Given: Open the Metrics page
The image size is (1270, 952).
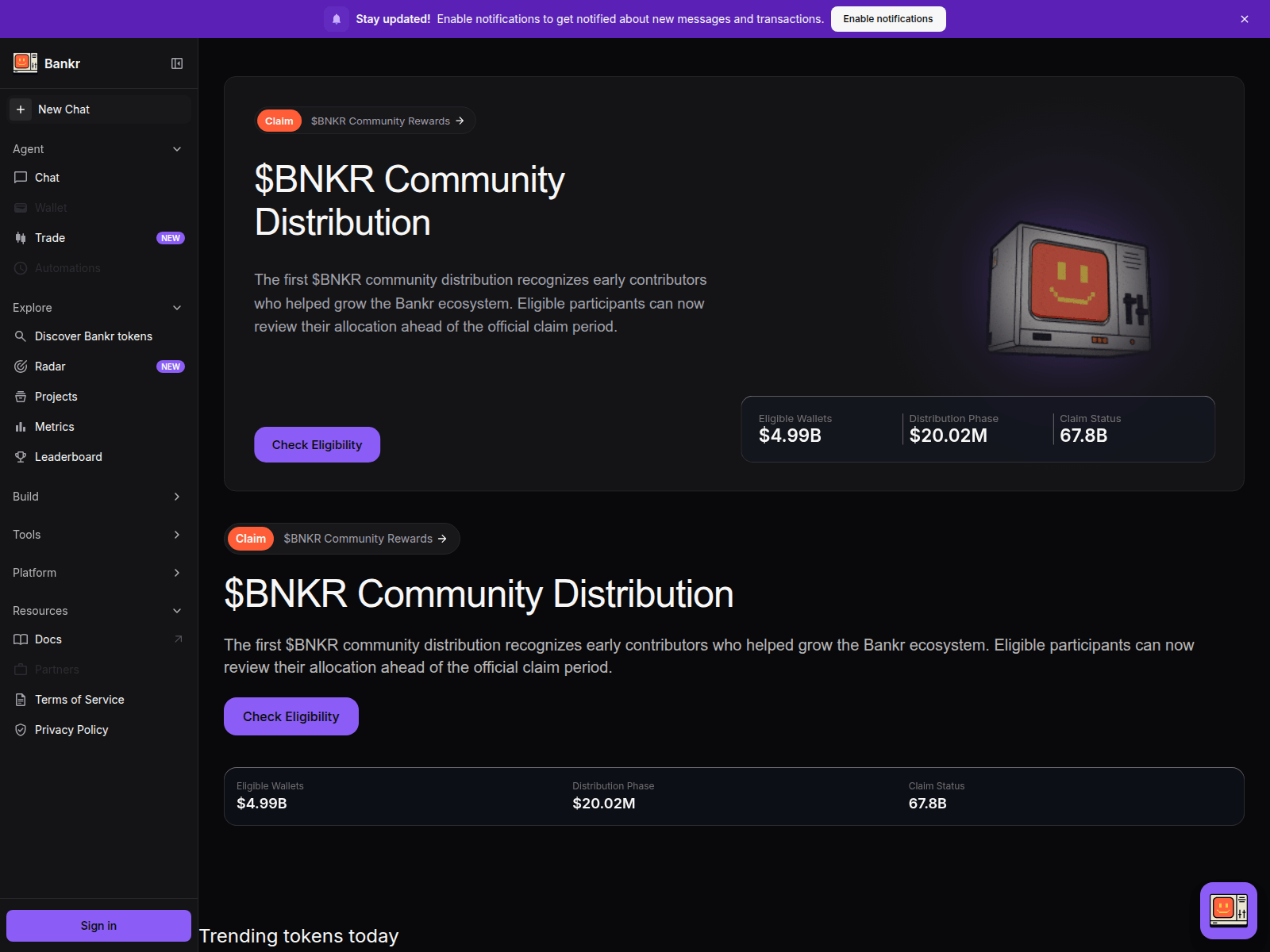Looking at the screenshot, I should coord(98,427).
